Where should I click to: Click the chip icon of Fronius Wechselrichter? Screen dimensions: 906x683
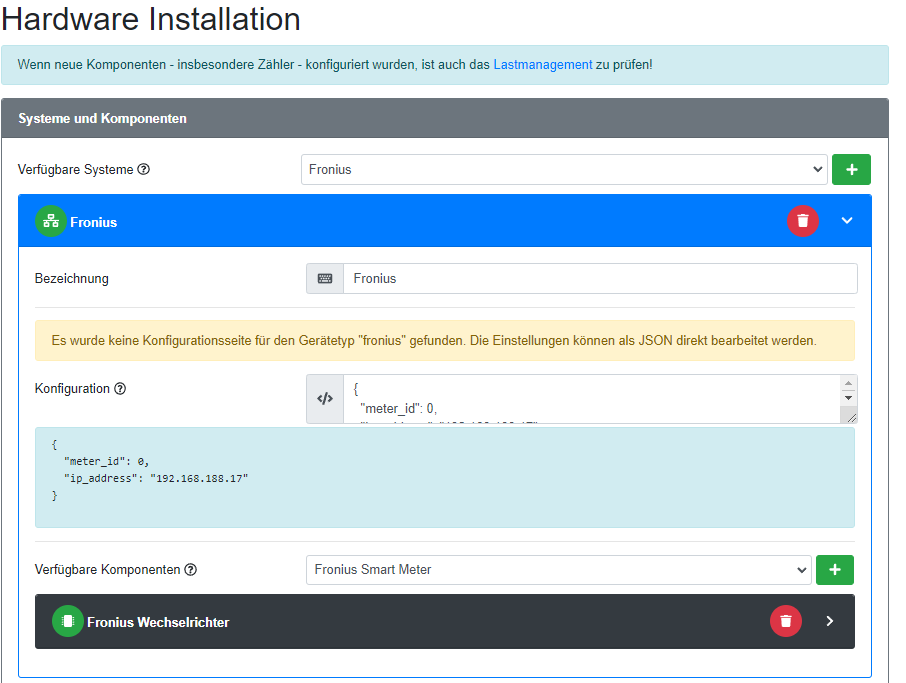(68, 622)
